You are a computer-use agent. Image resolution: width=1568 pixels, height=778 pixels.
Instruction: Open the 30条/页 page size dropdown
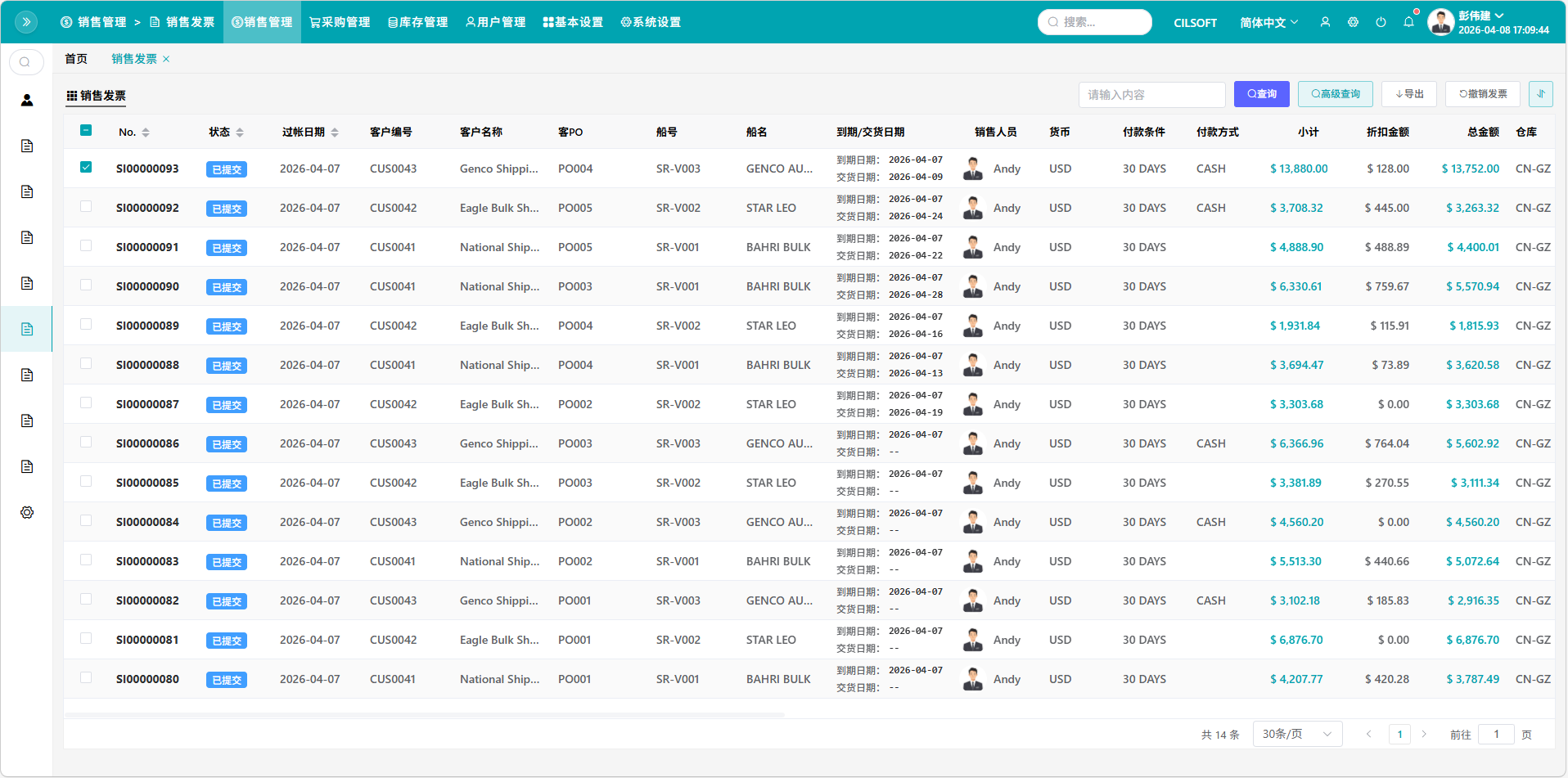click(1297, 734)
